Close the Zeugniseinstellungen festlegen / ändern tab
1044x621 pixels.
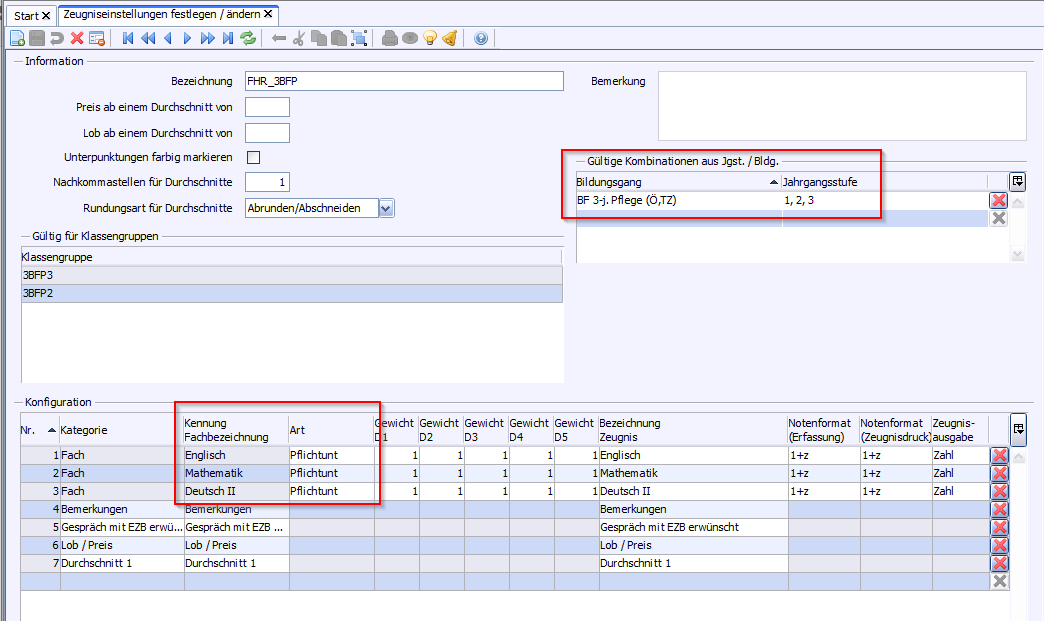pyautogui.click(x=268, y=15)
